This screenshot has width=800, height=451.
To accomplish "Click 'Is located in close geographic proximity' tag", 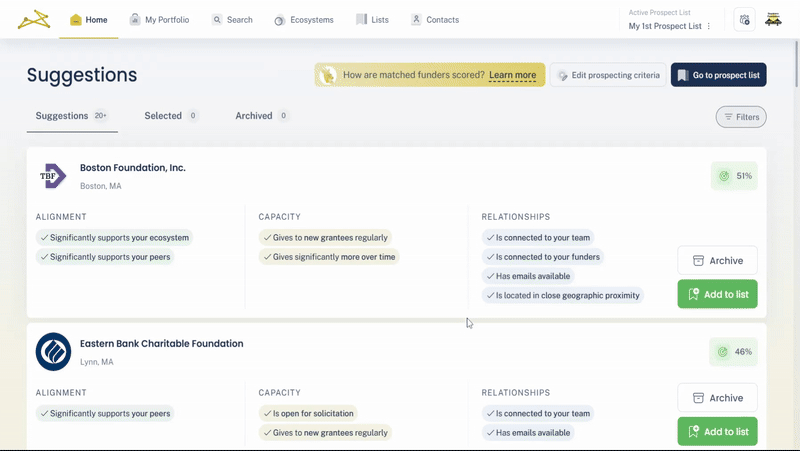I will (x=563, y=295).
